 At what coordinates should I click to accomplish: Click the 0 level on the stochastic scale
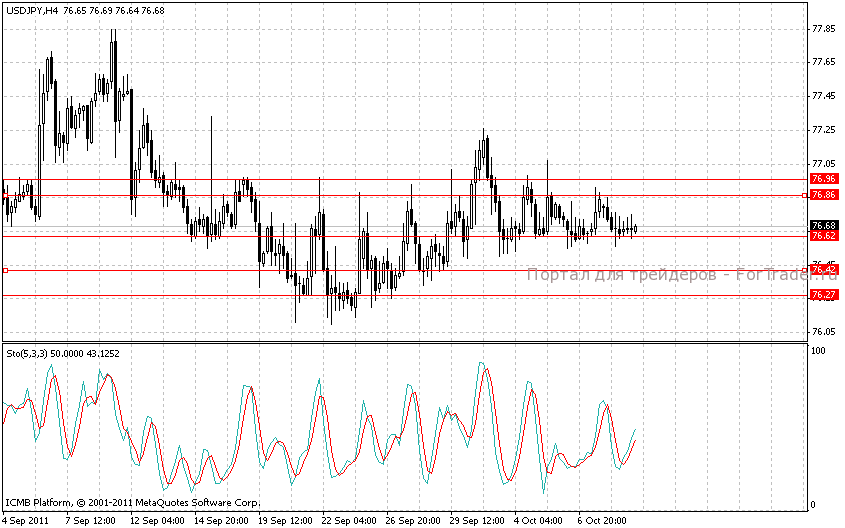pos(812,505)
